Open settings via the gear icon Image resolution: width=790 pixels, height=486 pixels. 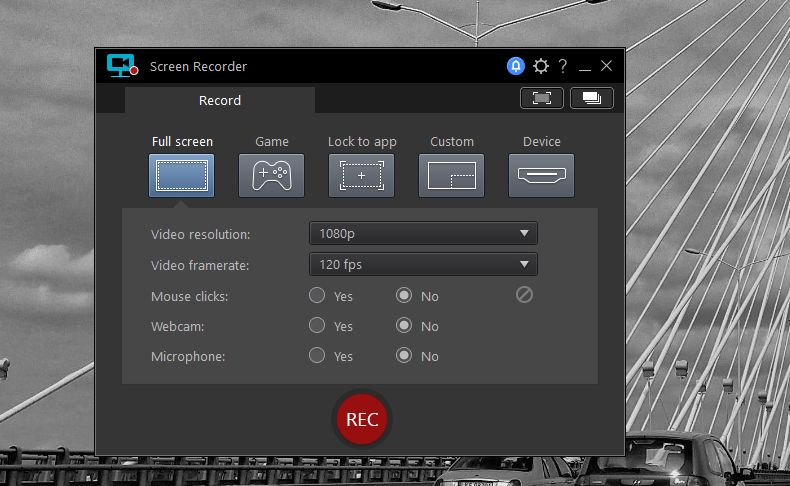(541, 66)
